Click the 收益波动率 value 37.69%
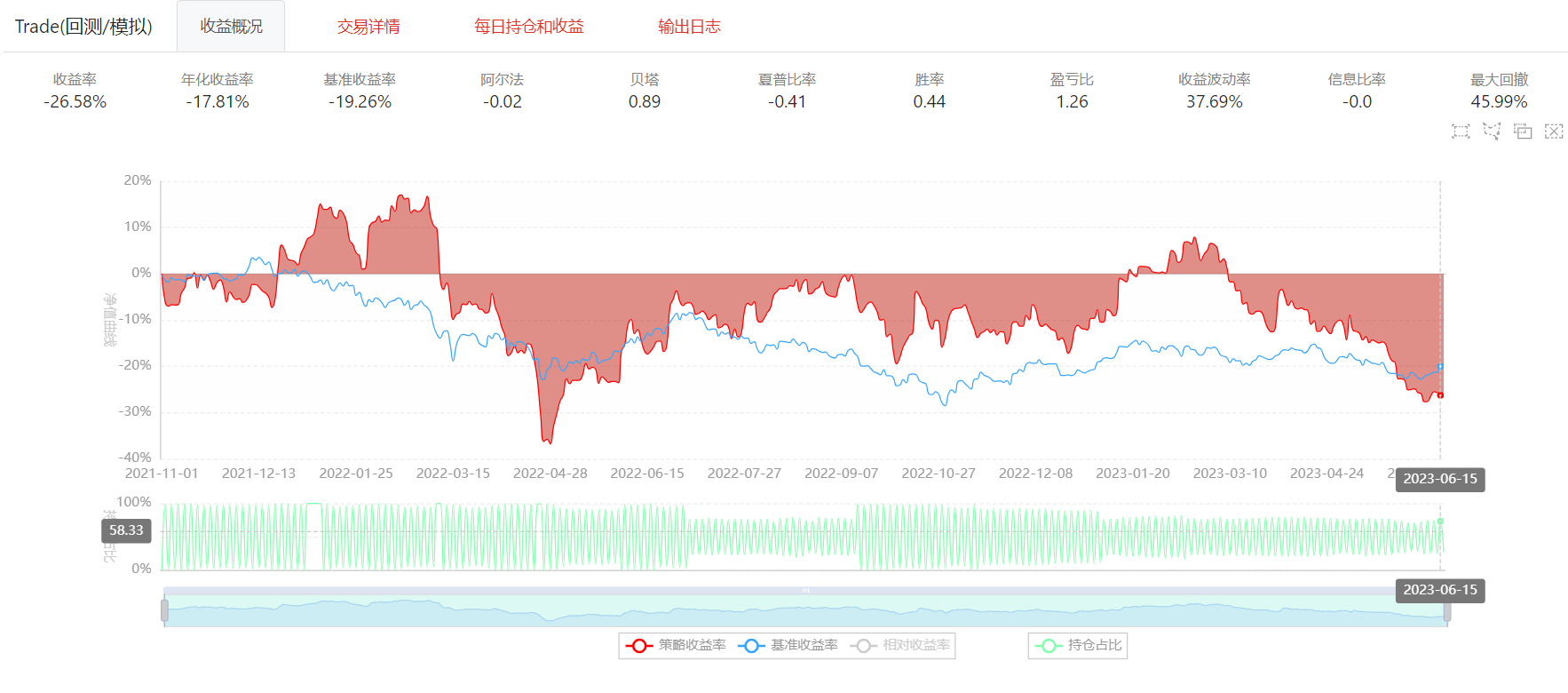 (1215, 102)
